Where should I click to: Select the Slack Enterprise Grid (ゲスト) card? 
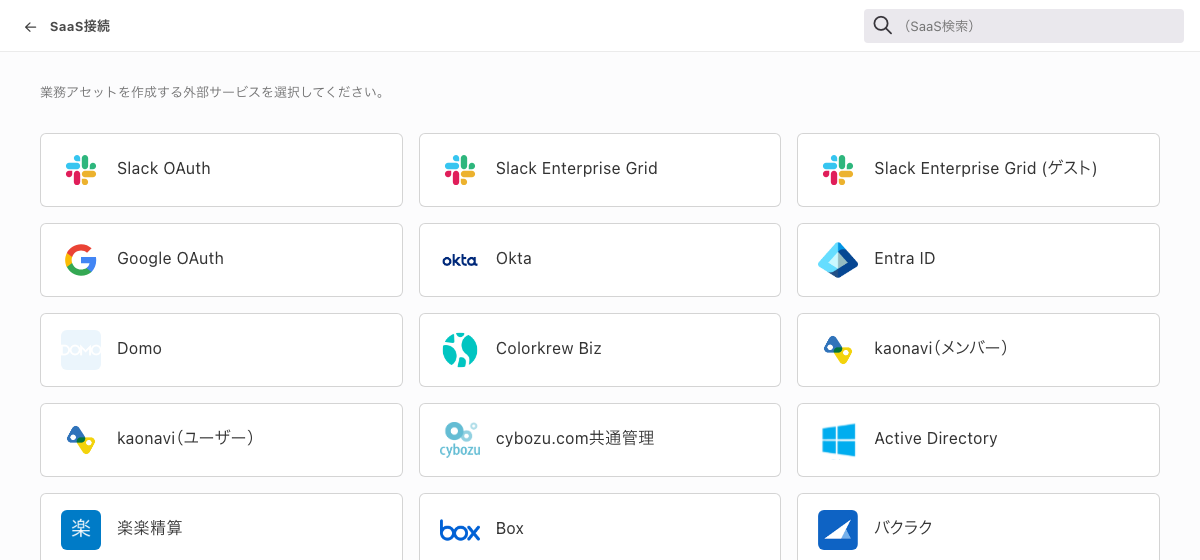[x=978, y=170]
